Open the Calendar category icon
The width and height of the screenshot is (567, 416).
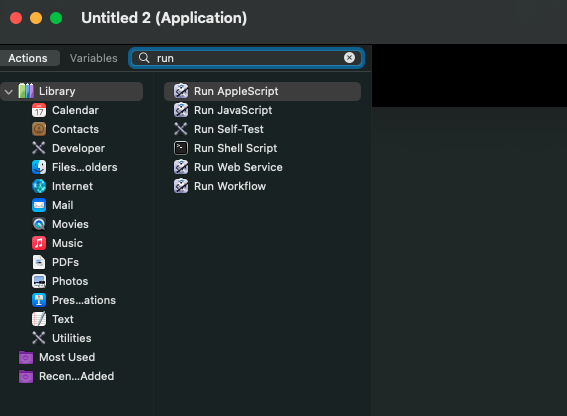point(39,110)
